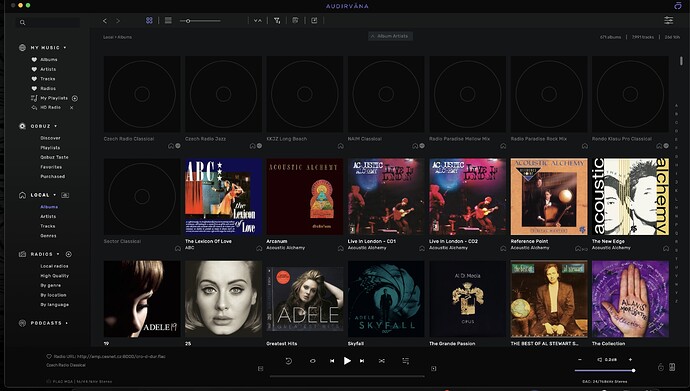690x391 pixels.
Task: Open the play queue icon
Action: (406, 361)
